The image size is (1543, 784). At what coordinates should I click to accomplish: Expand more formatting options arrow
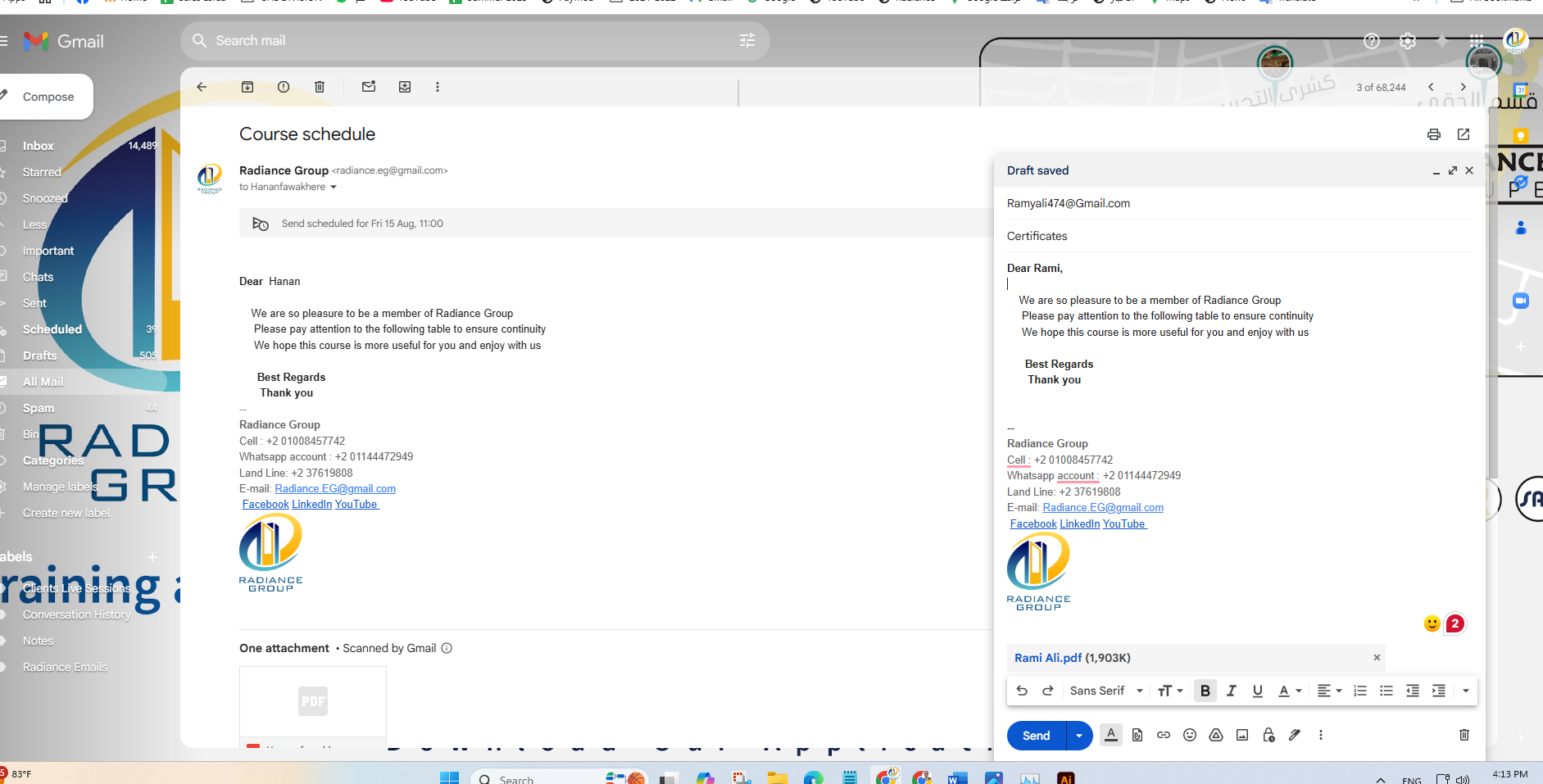(x=1466, y=691)
